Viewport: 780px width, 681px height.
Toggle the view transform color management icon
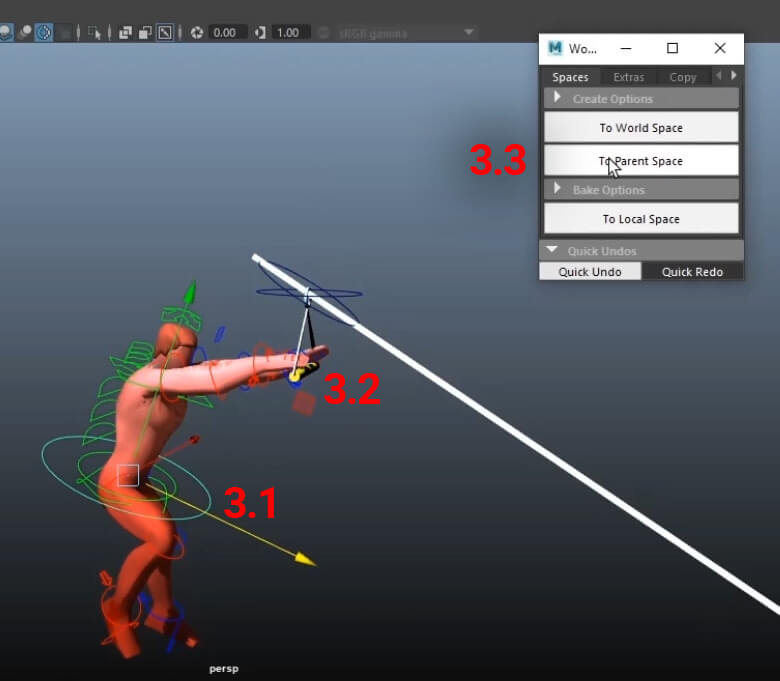324,32
